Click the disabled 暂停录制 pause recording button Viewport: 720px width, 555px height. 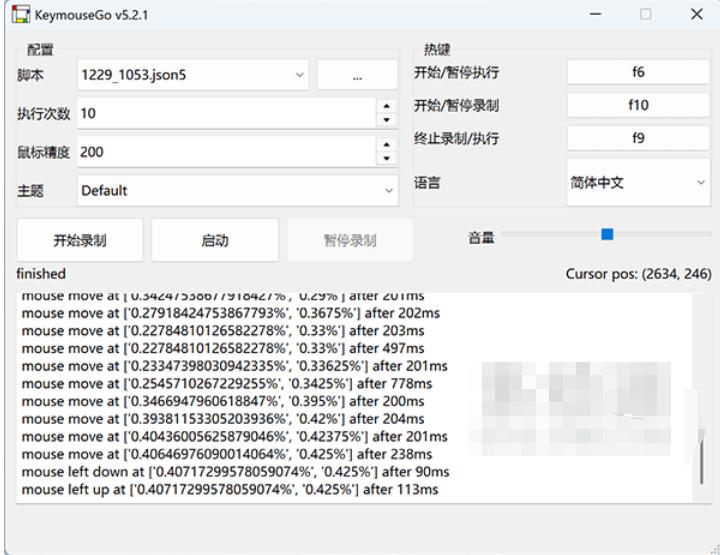pos(350,240)
